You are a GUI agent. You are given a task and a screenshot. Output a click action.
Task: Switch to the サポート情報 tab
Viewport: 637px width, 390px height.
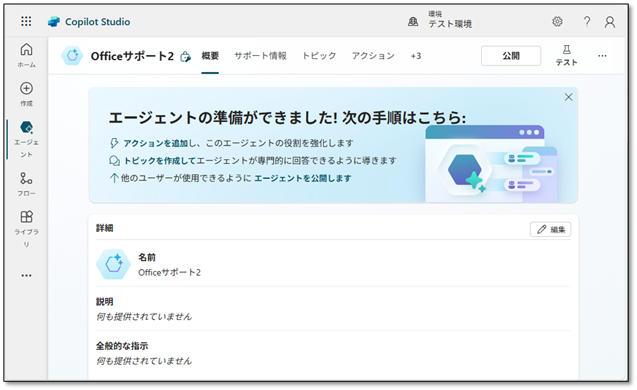coord(260,56)
